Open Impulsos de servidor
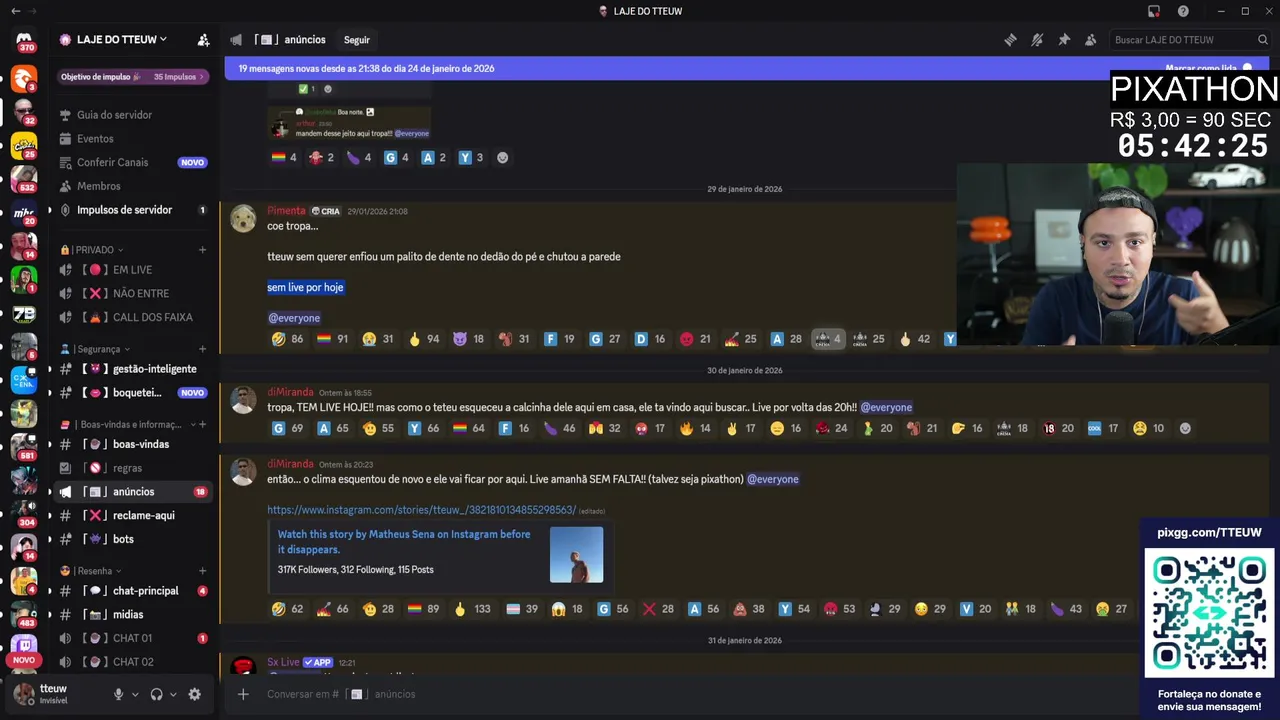This screenshot has width=1280, height=720. point(133,210)
